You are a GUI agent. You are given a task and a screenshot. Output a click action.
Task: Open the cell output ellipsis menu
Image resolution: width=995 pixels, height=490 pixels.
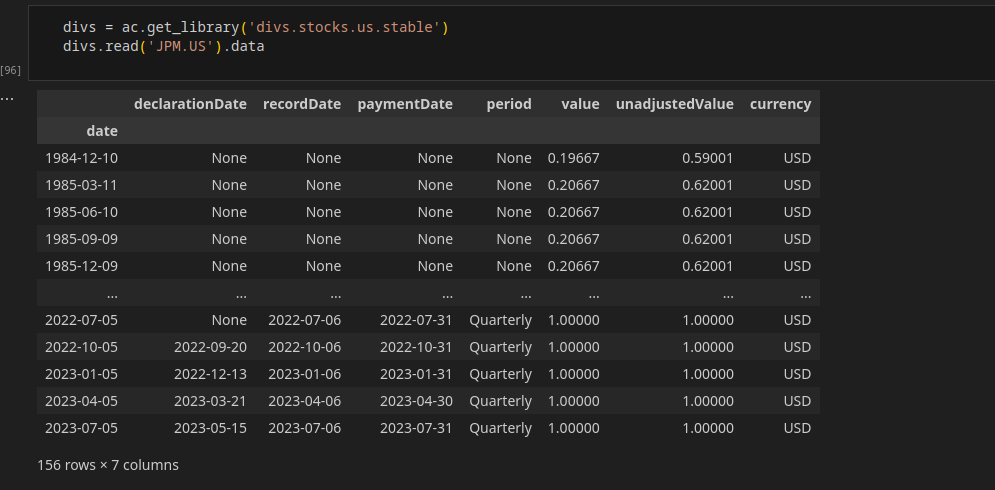coord(7,98)
